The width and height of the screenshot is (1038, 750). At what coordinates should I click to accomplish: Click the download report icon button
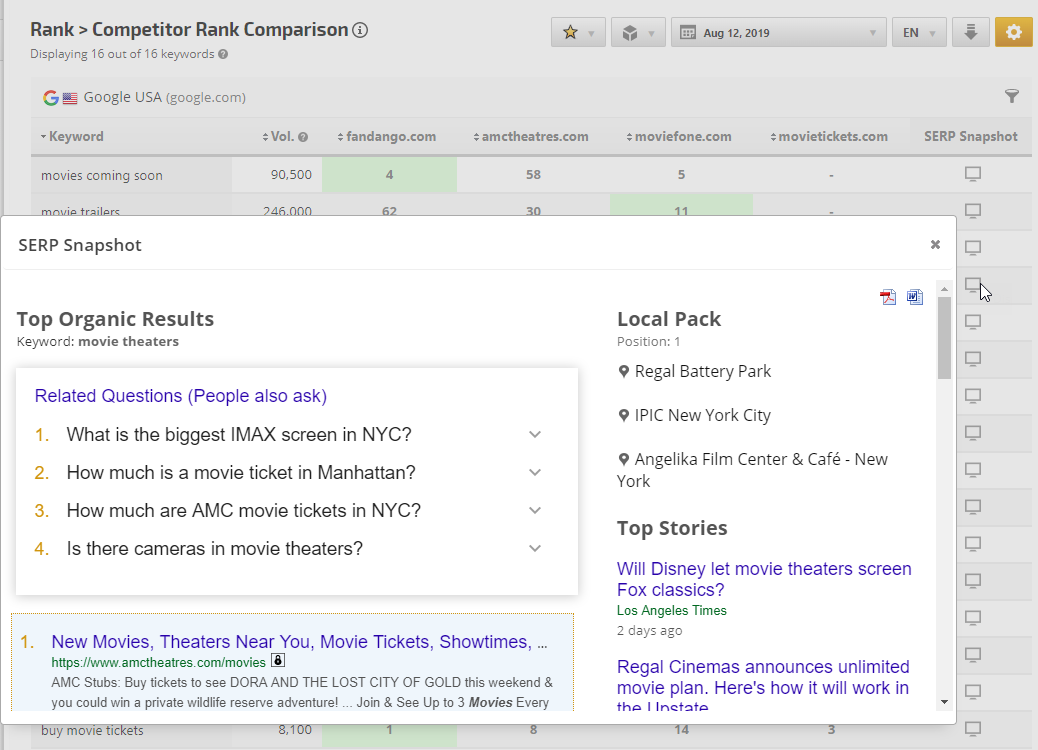tap(970, 32)
